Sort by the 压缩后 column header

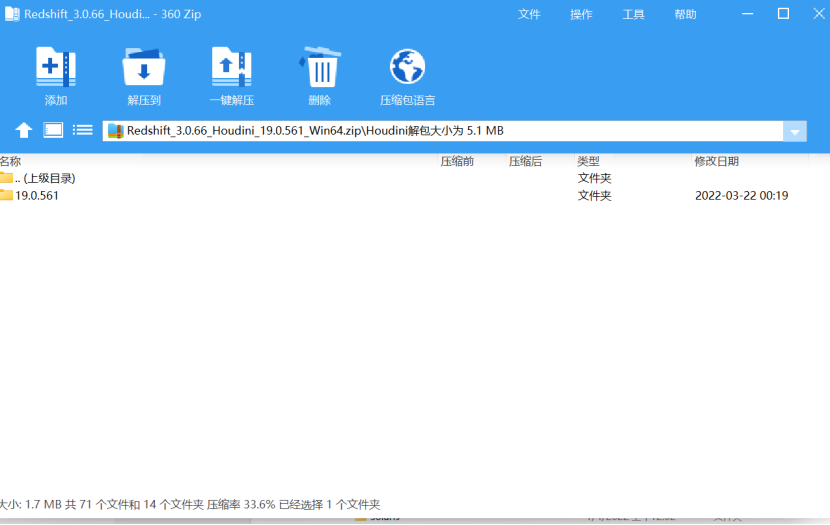click(525, 161)
